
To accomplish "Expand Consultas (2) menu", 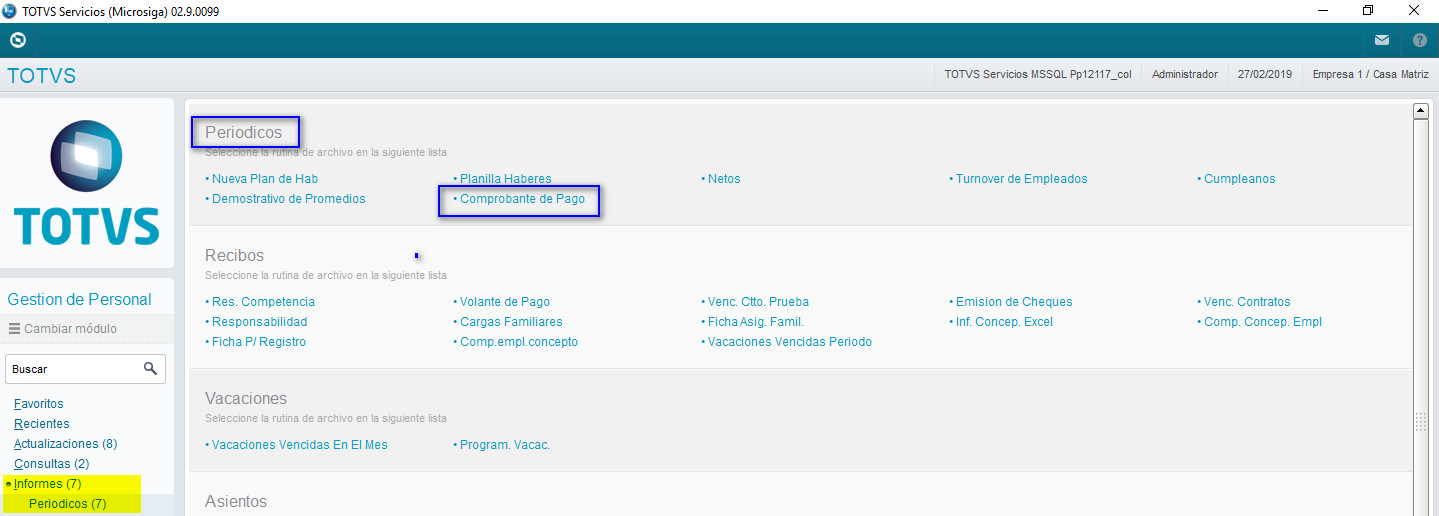I will (x=51, y=464).
